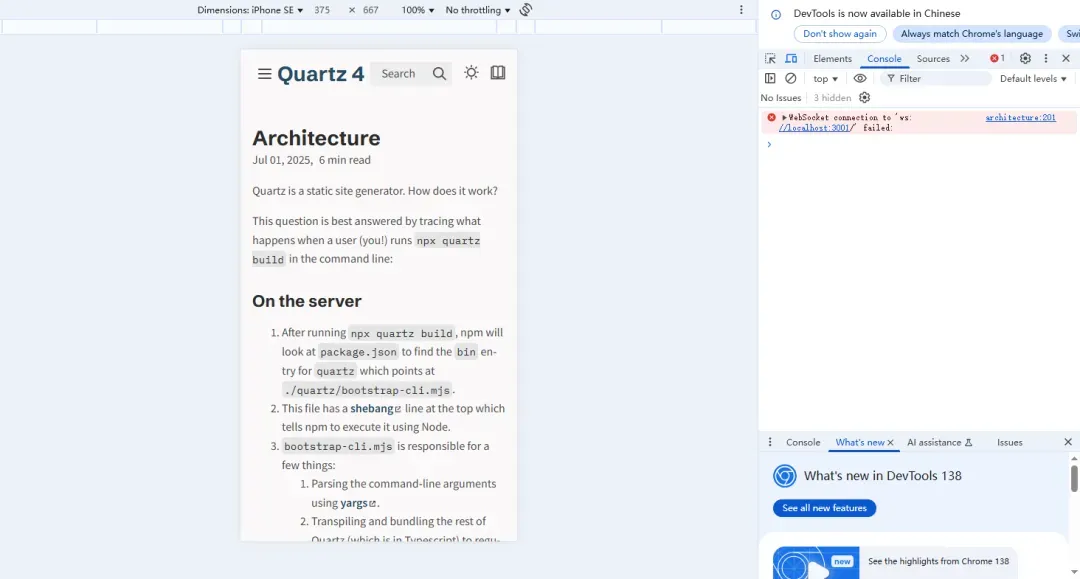Image resolution: width=1080 pixels, height=579 pixels.
Task: Toggle reader mode with the book icon
Action: (498, 72)
